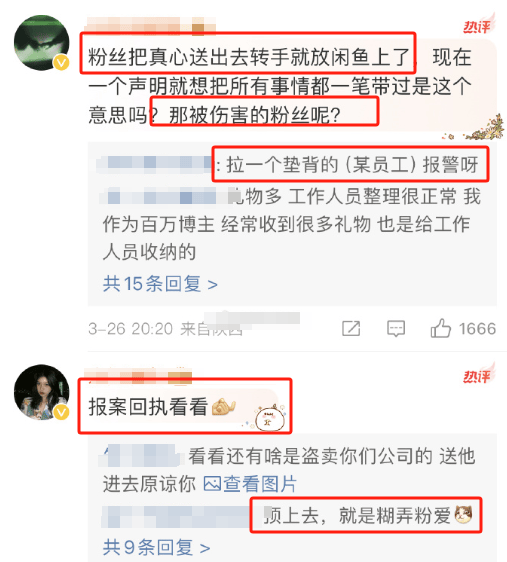Tap the 热评 badge on second comment
The height and width of the screenshot is (562, 507).
click(x=479, y=375)
